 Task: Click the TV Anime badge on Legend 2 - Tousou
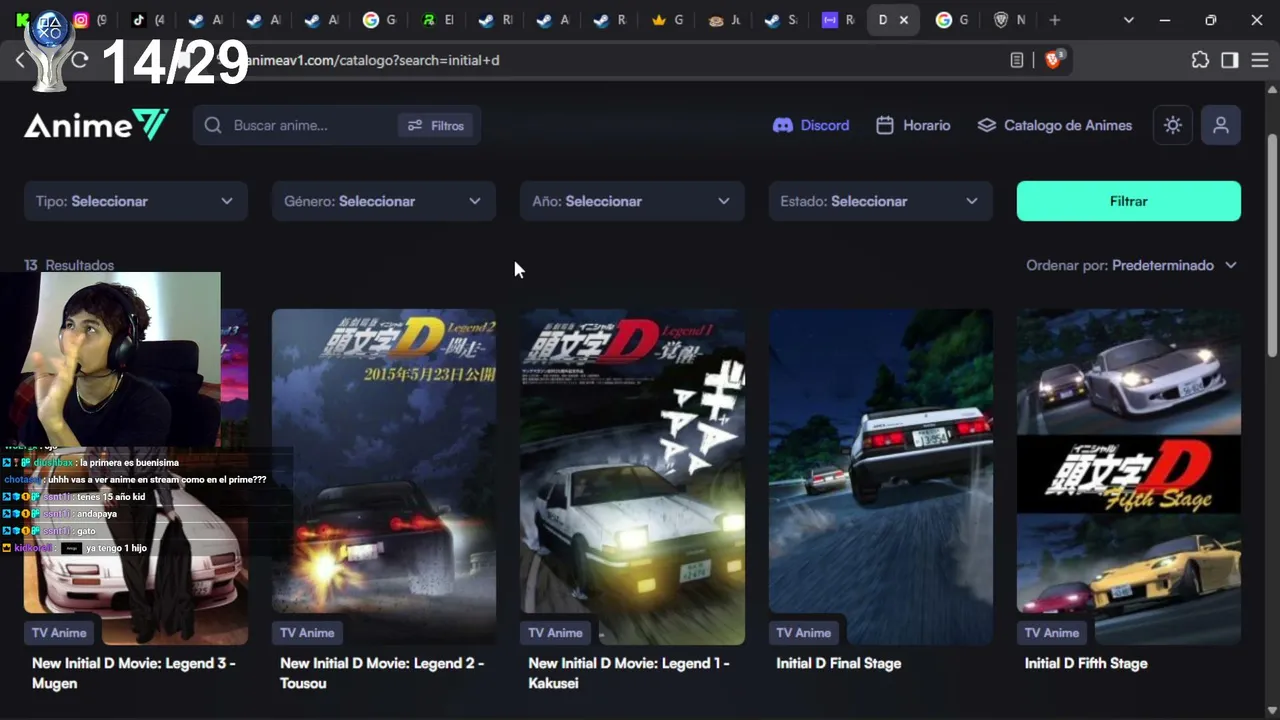click(x=307, y=632)
